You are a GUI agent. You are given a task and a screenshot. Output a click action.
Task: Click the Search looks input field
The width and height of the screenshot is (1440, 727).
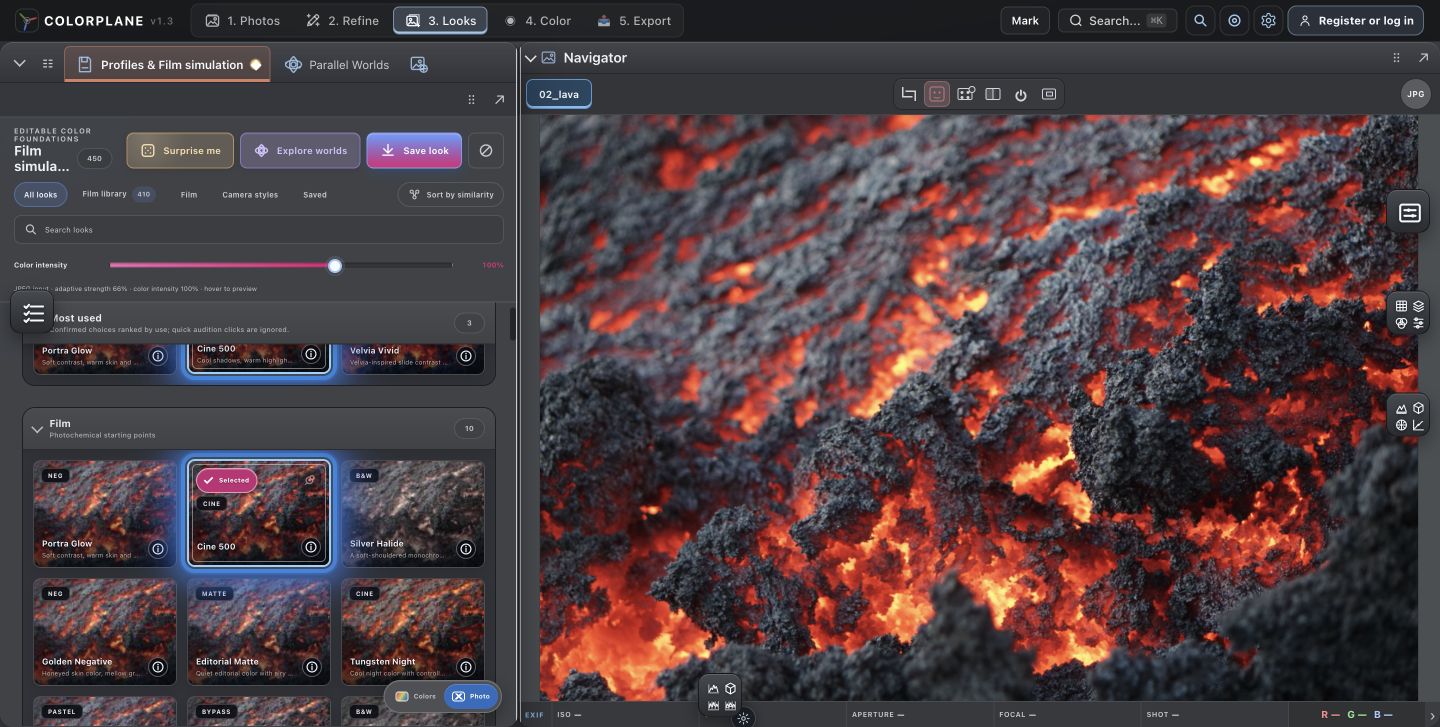click(259, 229)
